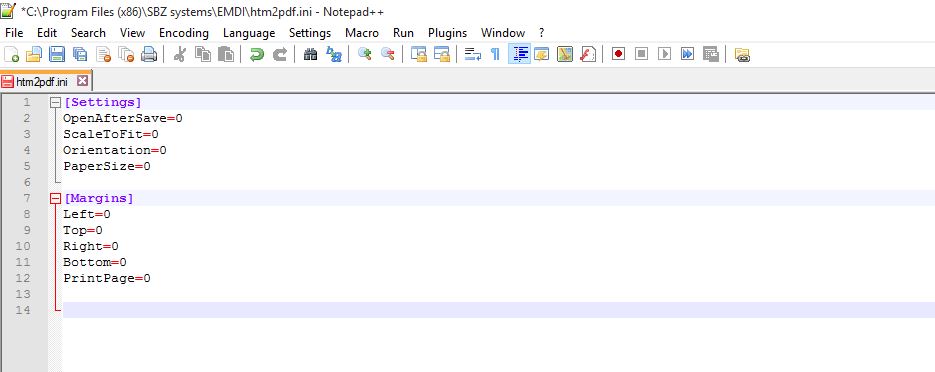Open the Plugins menu
The image size is (935, 372).
point(447,33)
